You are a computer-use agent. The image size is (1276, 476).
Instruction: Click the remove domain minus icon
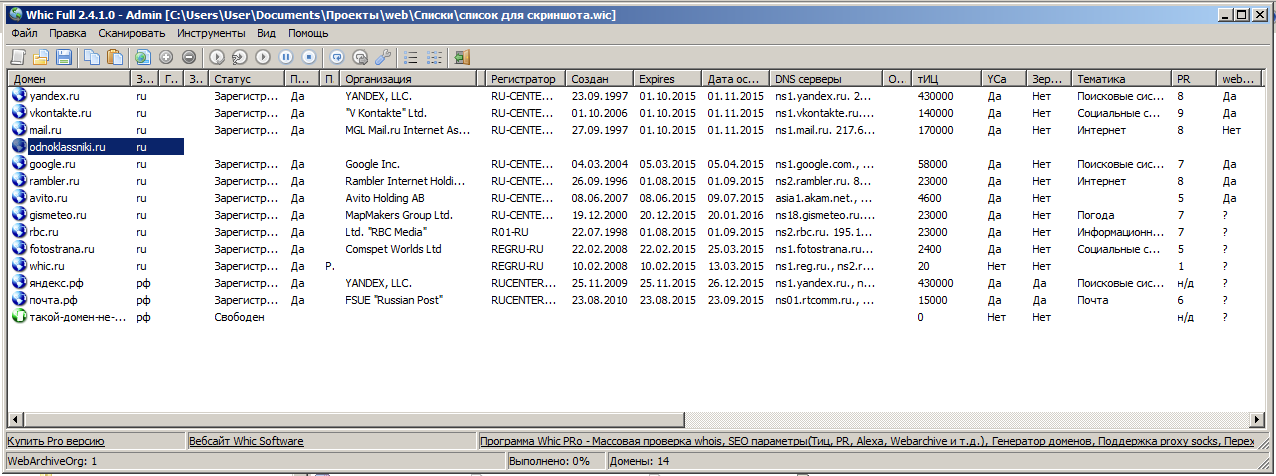pyautogui.click(x=188, y=57)
